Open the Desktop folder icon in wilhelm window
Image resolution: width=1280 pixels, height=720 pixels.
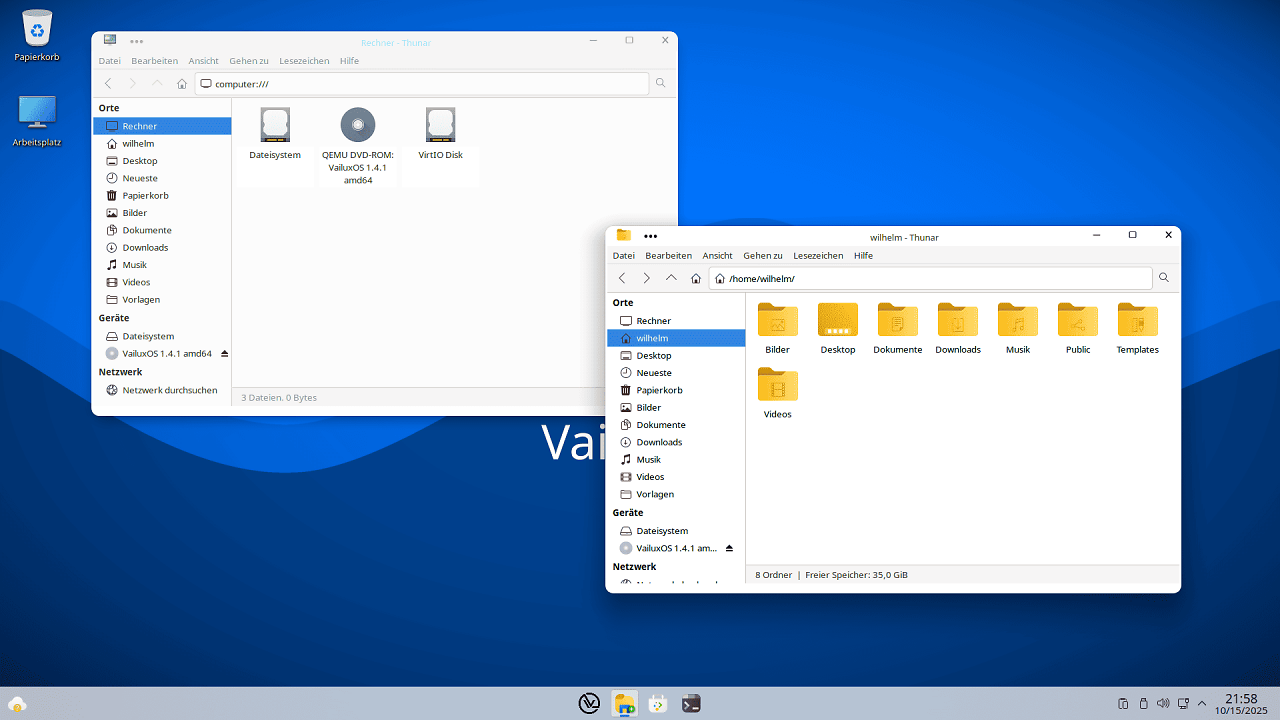[838, 320]
